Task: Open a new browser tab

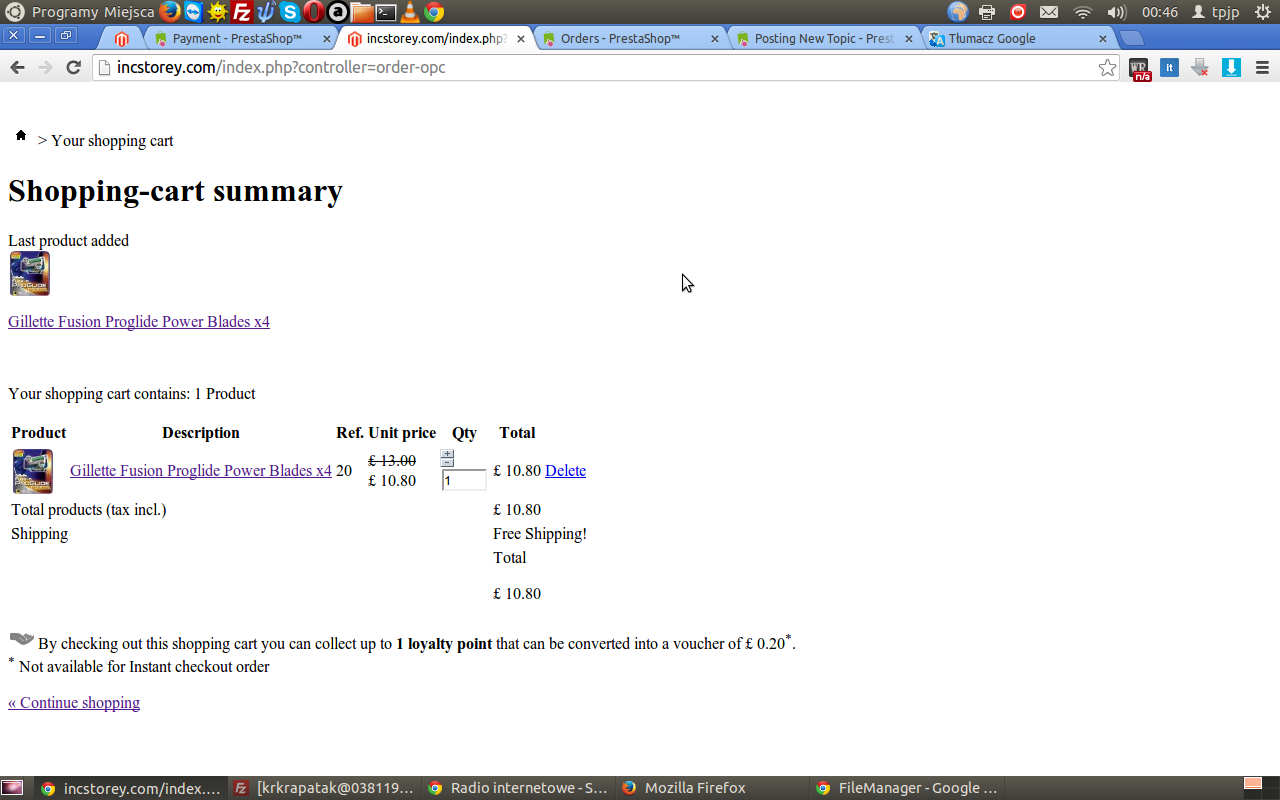Action: point(1131,39)
